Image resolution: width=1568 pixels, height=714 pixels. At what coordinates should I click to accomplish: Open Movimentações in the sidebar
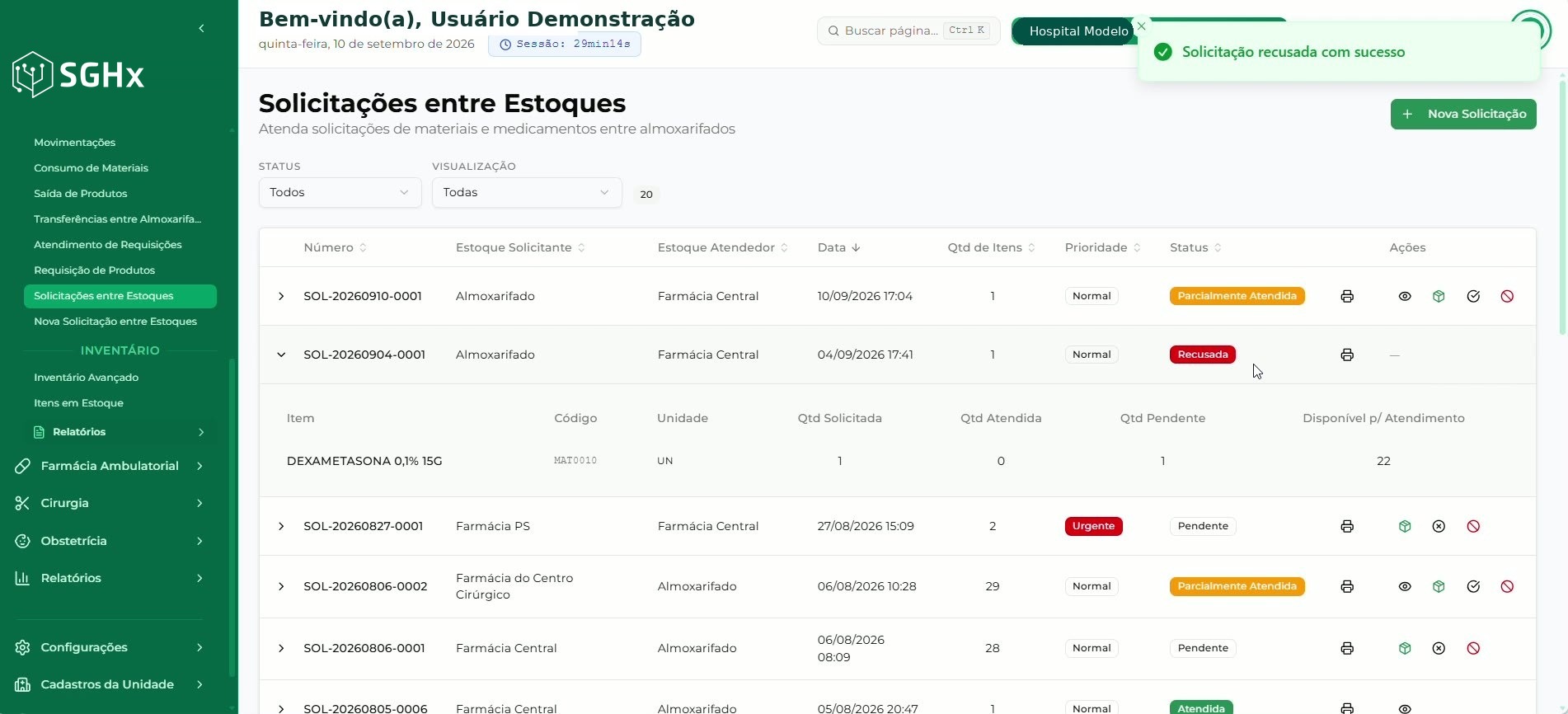[x=74, y=143]
